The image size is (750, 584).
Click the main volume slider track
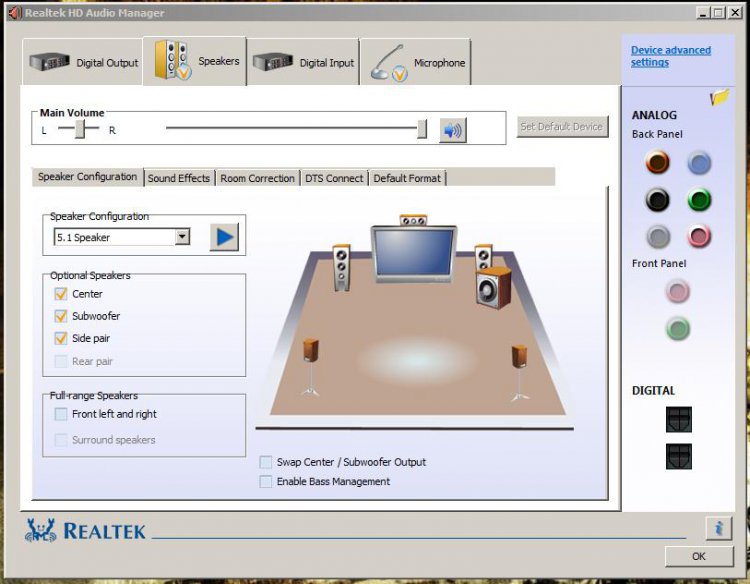pos(292,128)
